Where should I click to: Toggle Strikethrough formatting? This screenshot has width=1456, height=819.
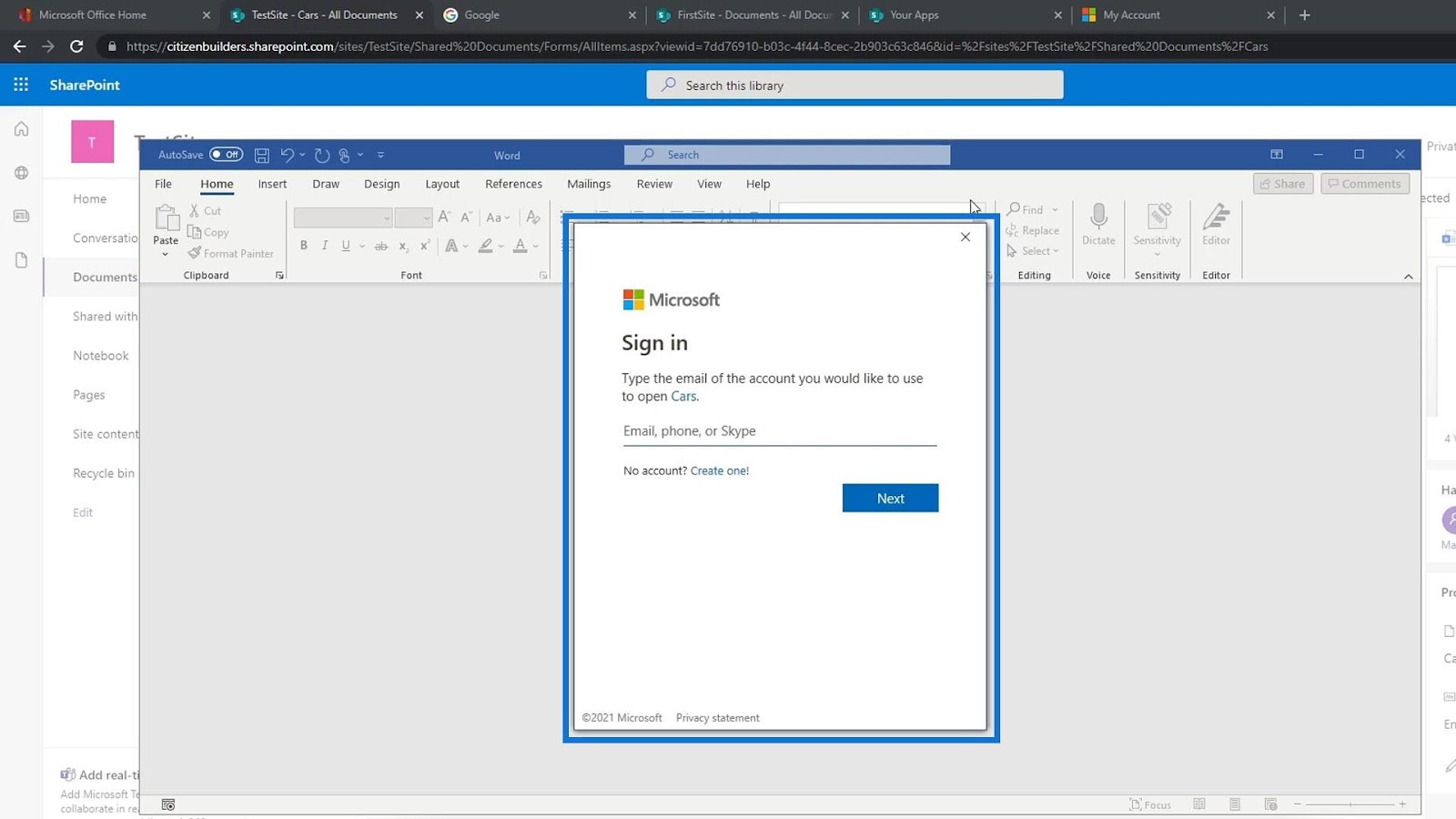pyautogui.click(x=381, y=246)
